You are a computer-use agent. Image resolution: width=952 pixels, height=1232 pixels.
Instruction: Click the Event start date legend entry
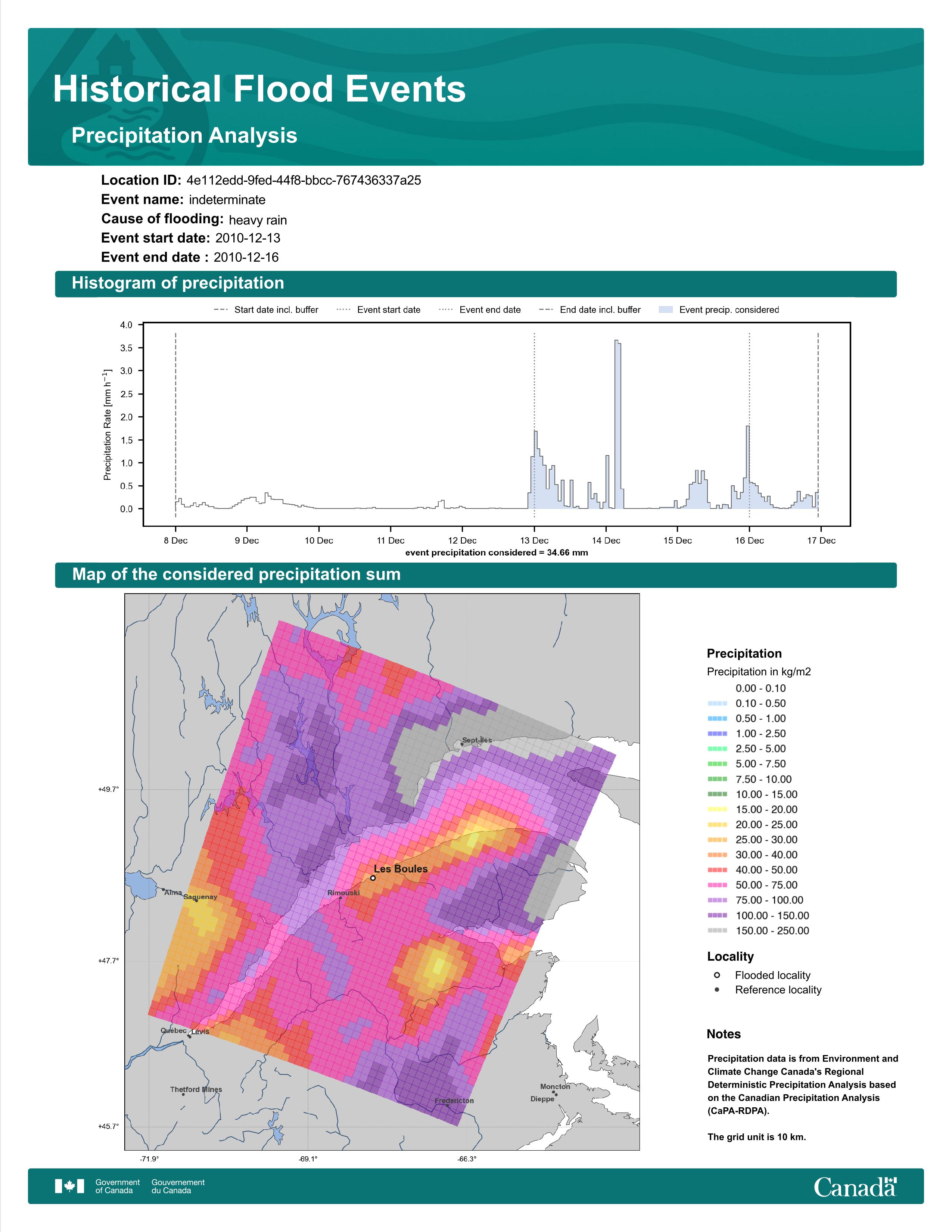(x=379, y=310)
